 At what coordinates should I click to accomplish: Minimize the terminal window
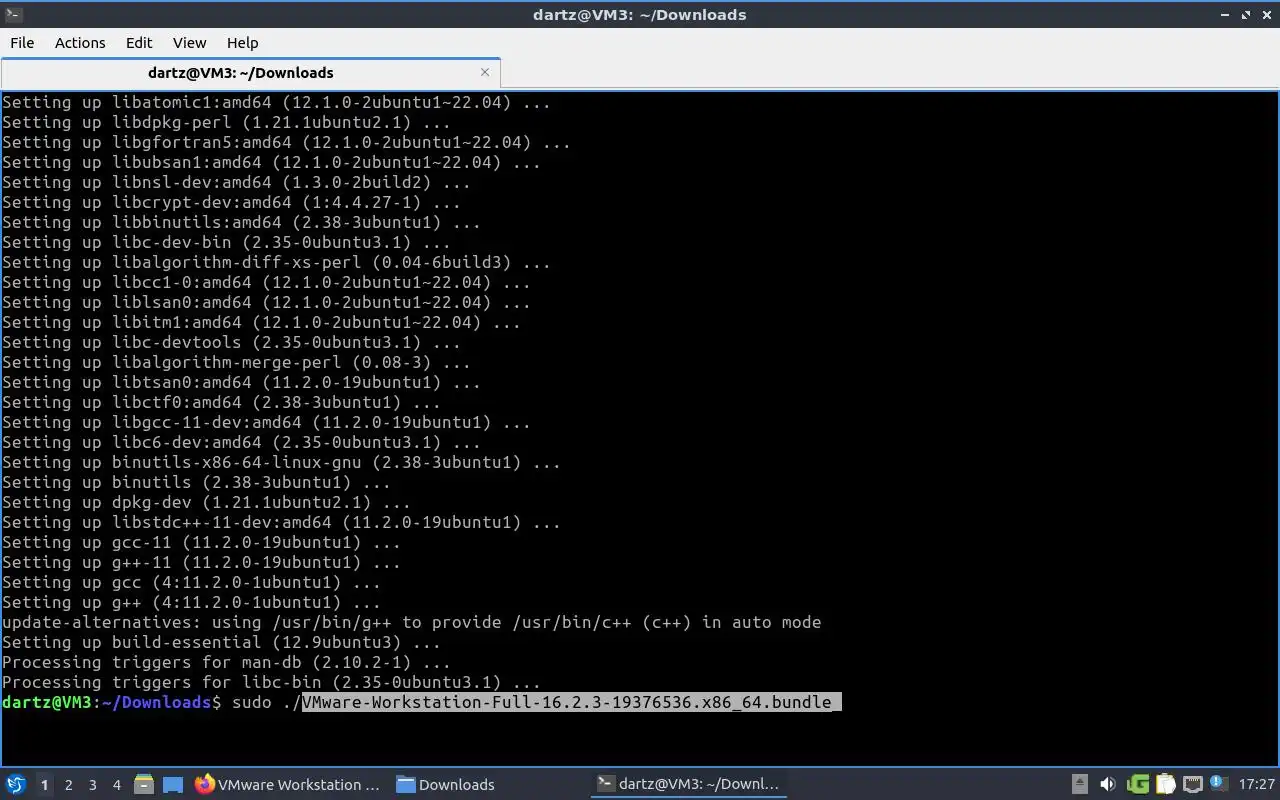click(x=1225, y=14)
